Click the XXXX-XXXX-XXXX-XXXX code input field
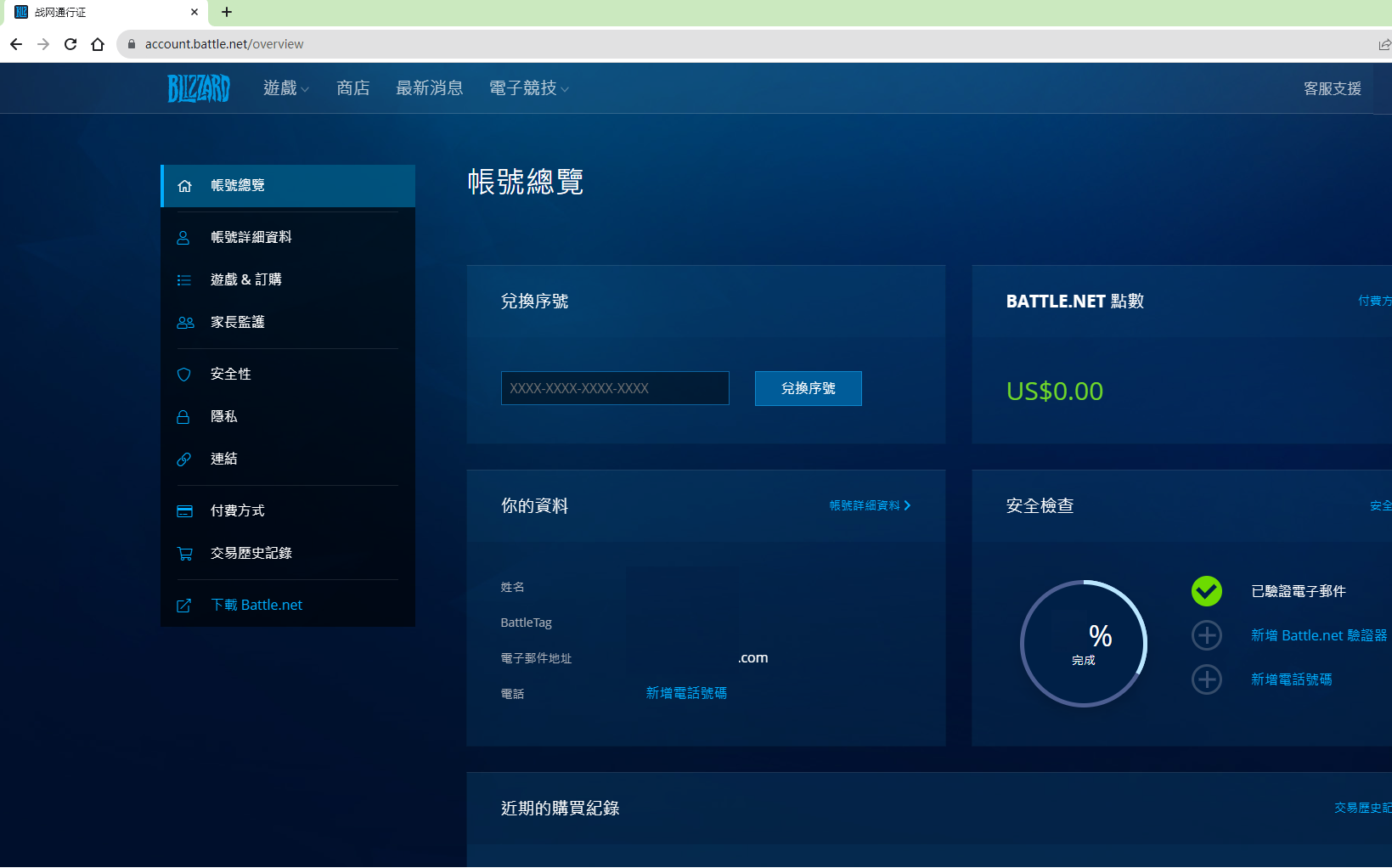Screen dimensions: 1392x868 [x=615, y=388]
